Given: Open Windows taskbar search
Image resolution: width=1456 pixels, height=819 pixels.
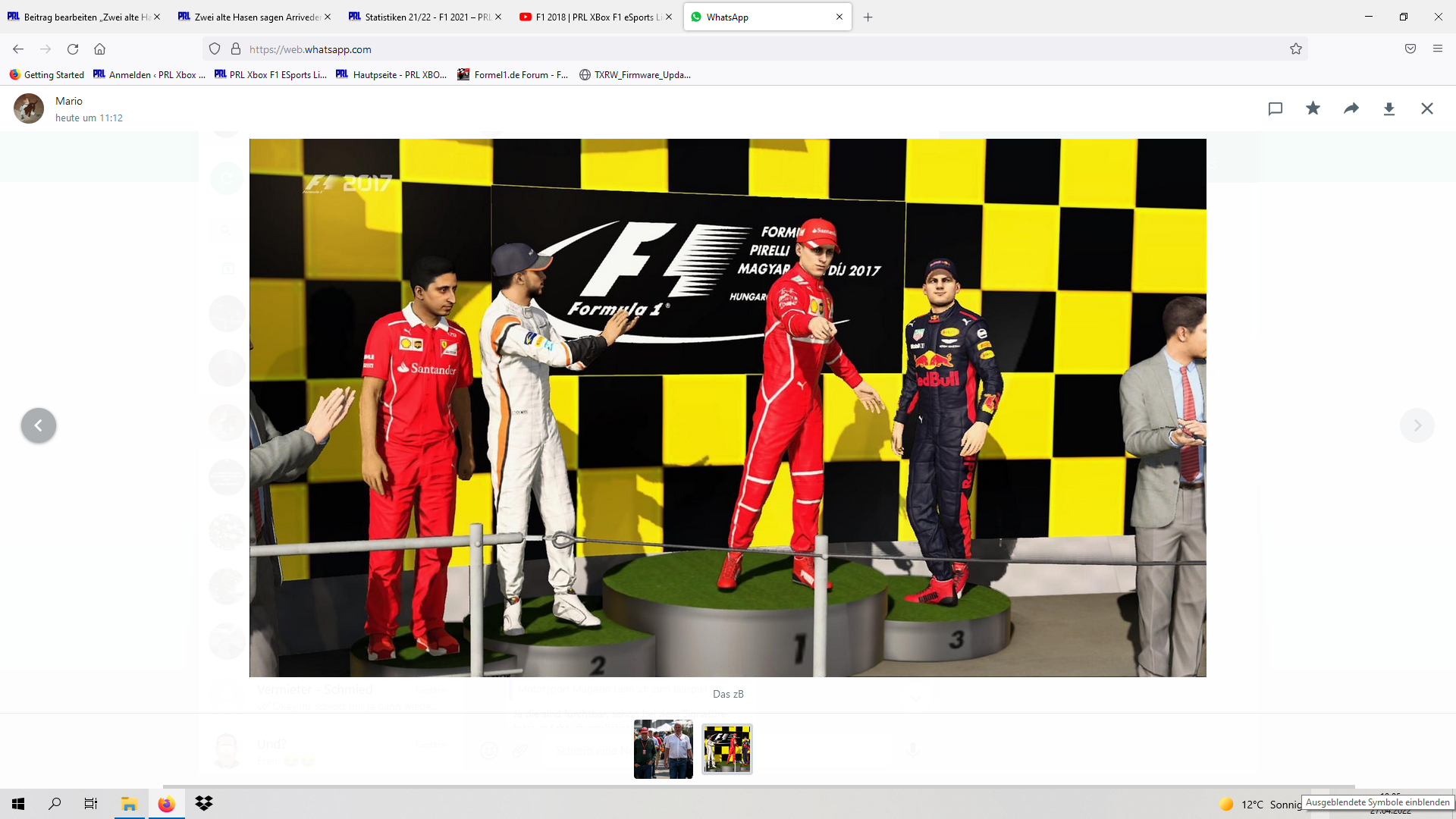Looking at the screenshot, I should [55, 804].
